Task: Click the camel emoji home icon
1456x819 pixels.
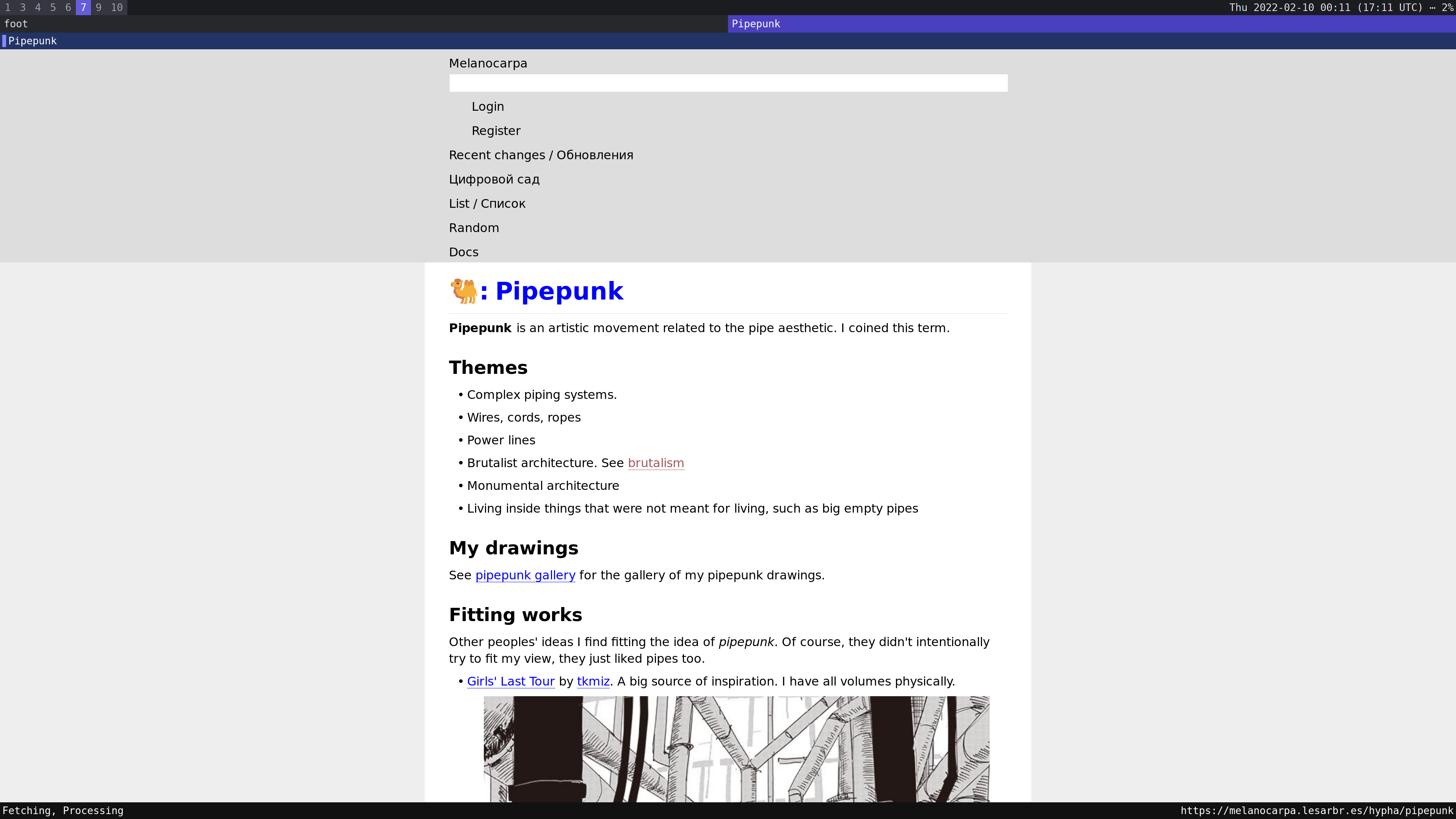Action: [x=464, y=291]
